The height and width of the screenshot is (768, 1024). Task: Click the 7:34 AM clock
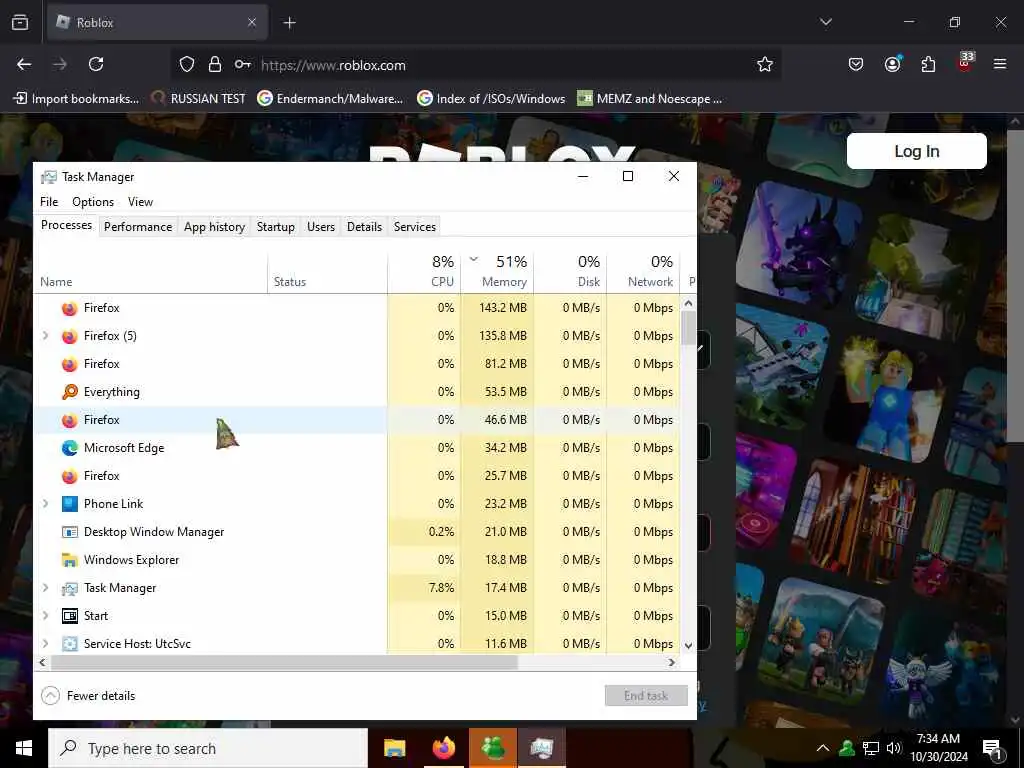click(x=938, y=739)
